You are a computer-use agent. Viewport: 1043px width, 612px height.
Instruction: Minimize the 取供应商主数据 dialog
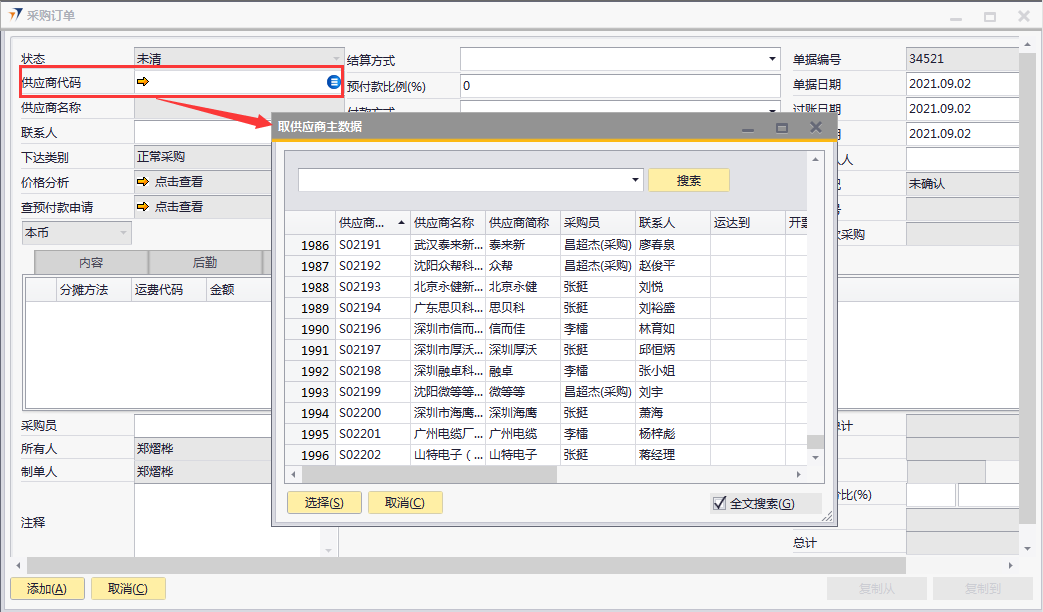tap(747, 128)
